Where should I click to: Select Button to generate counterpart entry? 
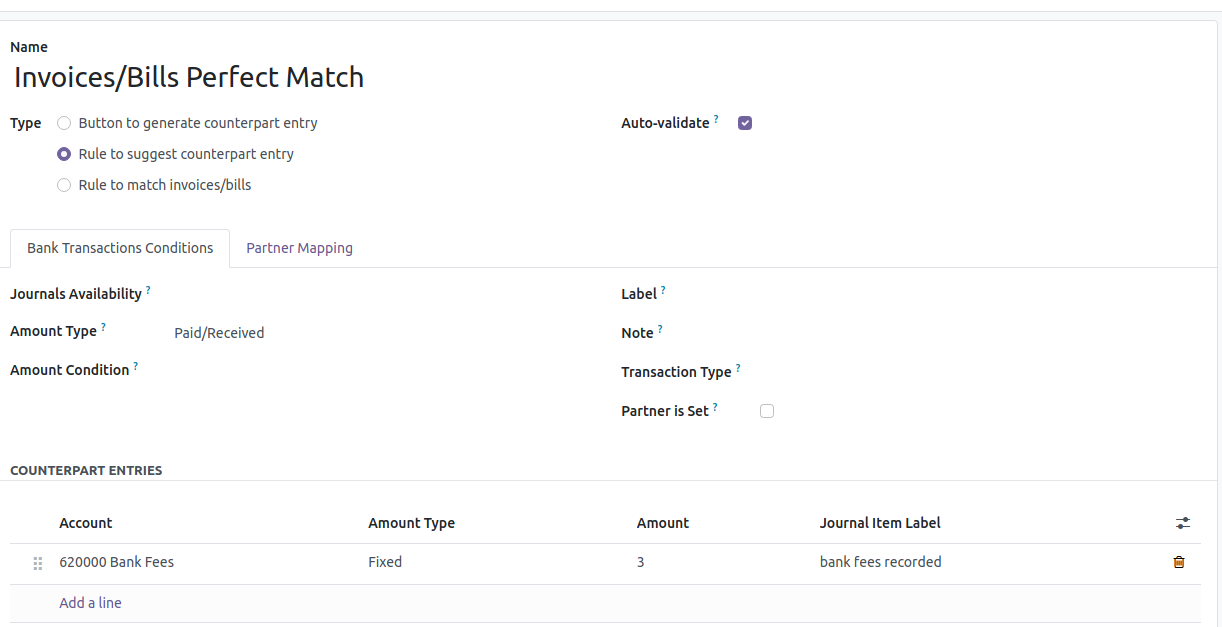tap(64, 123)
